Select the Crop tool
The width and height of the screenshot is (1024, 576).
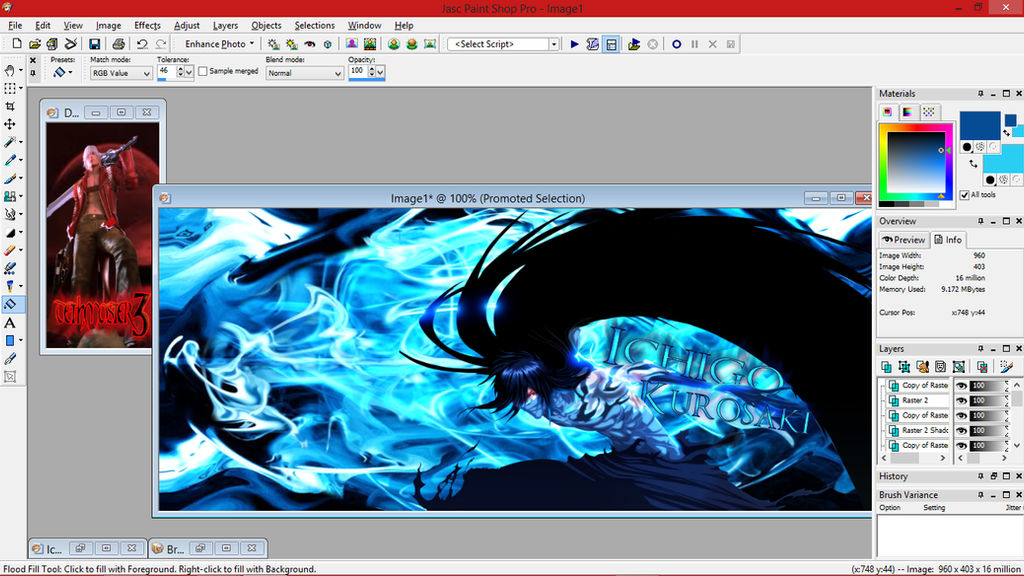click(x=10, y=106)
